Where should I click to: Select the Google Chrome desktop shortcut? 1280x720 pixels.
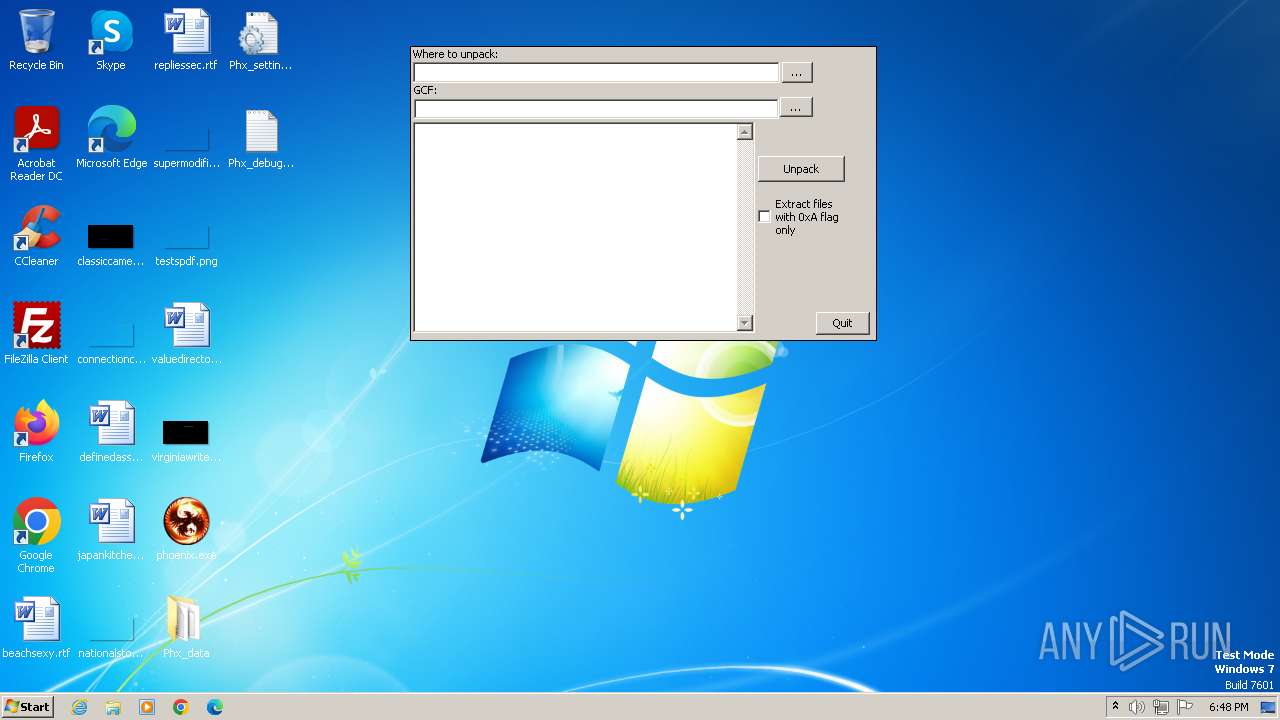(x=36, y=536)
